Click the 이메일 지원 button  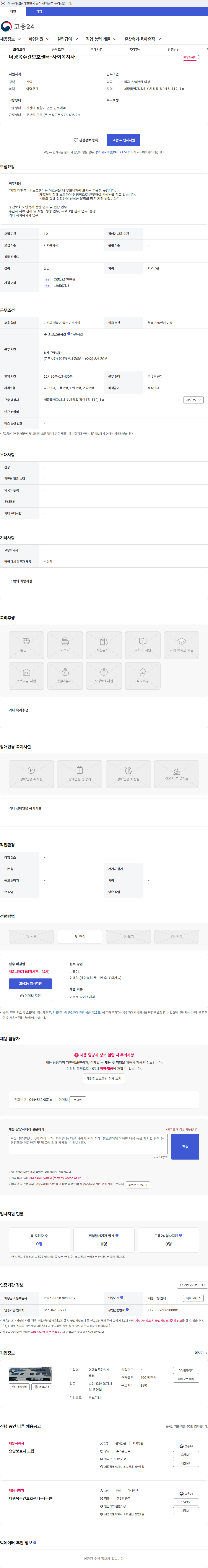click(x=30, y=996)
